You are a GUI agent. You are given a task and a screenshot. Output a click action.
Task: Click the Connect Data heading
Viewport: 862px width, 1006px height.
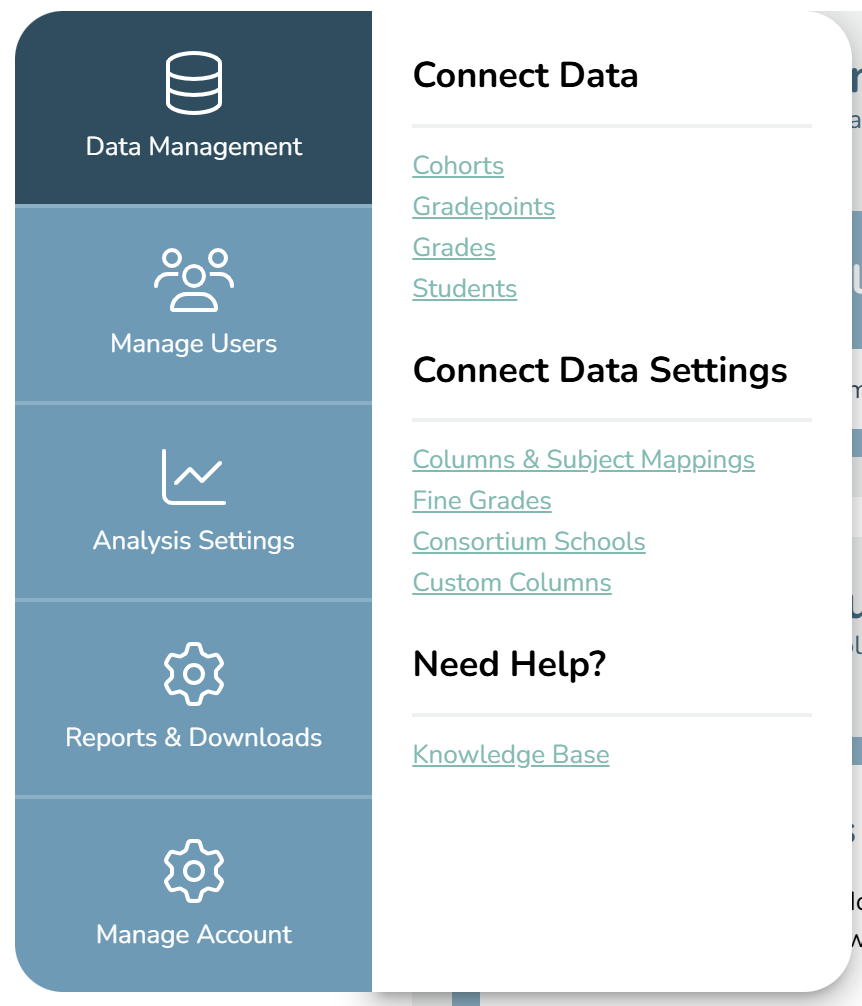(525, 75)
